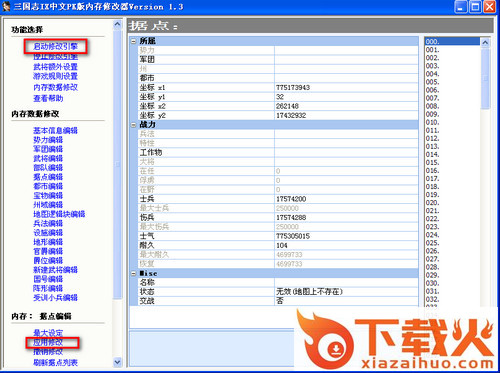The width and height of the screenshot is (500, 373).
Task: Open 武将额外设置 link
Action: click(x=55, y=67)
